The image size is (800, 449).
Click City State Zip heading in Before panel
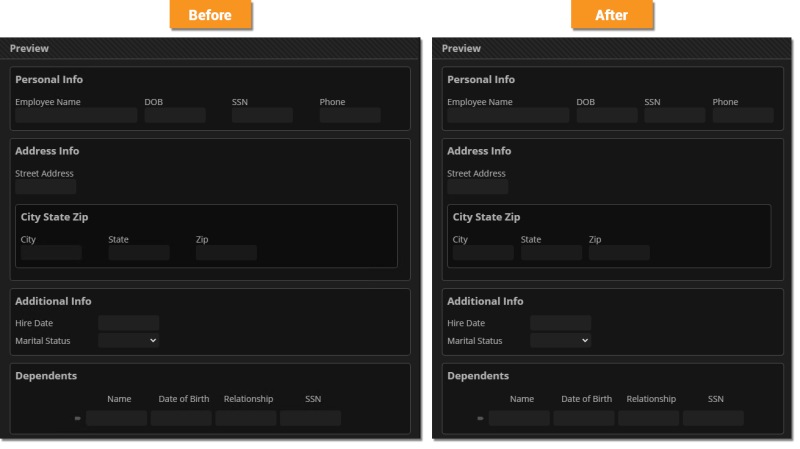tap(55, 217)
